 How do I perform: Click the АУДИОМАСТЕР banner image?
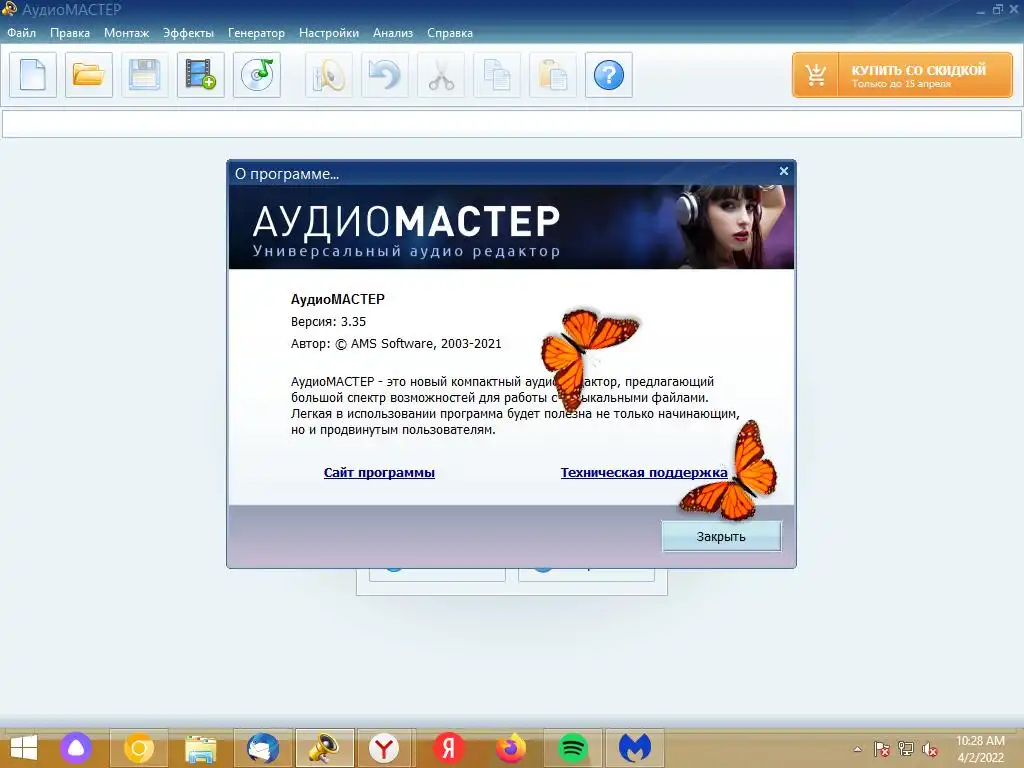pyautogui.click(x=511, y=227)
